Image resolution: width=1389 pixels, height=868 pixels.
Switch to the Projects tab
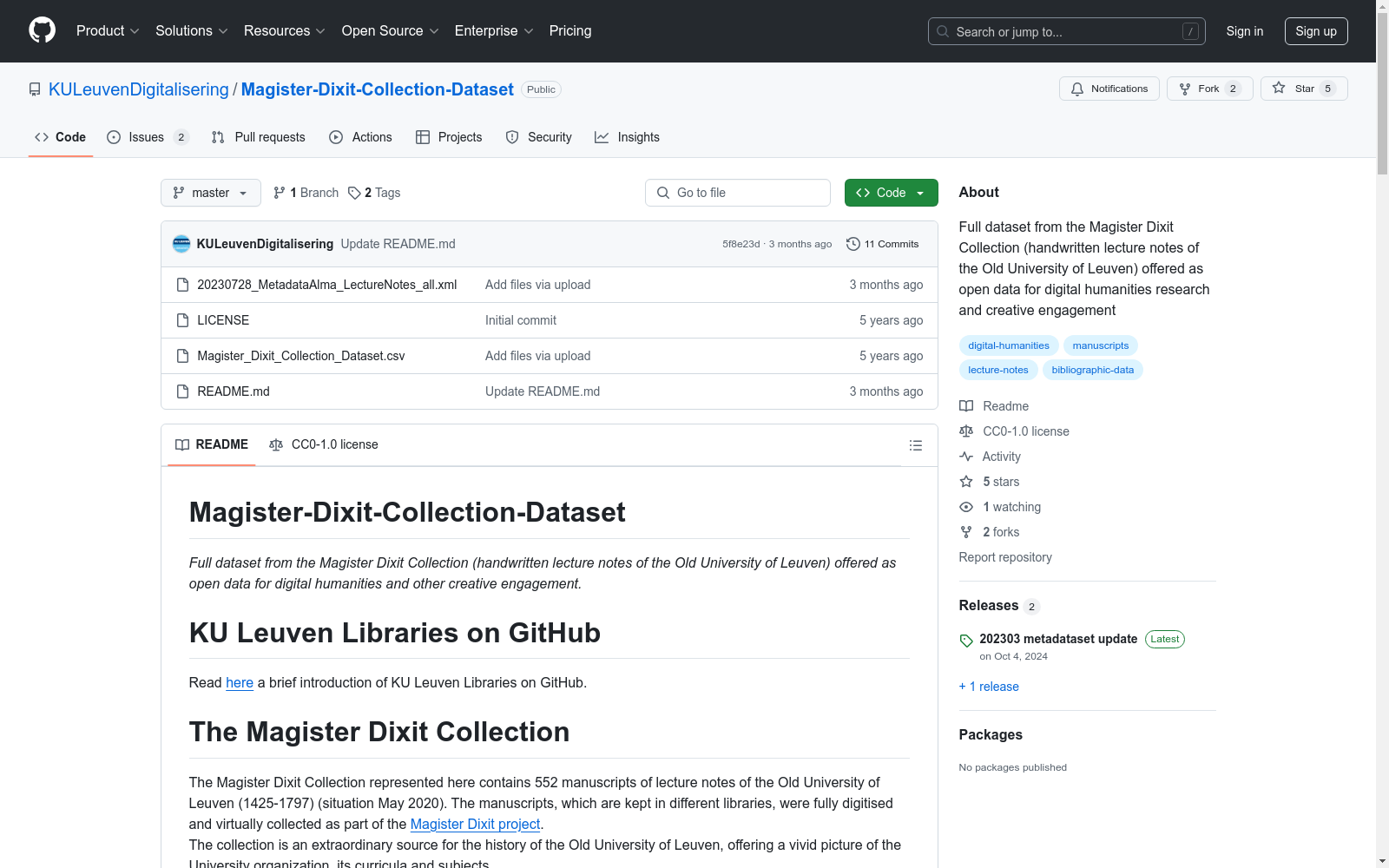coord(449,137)
